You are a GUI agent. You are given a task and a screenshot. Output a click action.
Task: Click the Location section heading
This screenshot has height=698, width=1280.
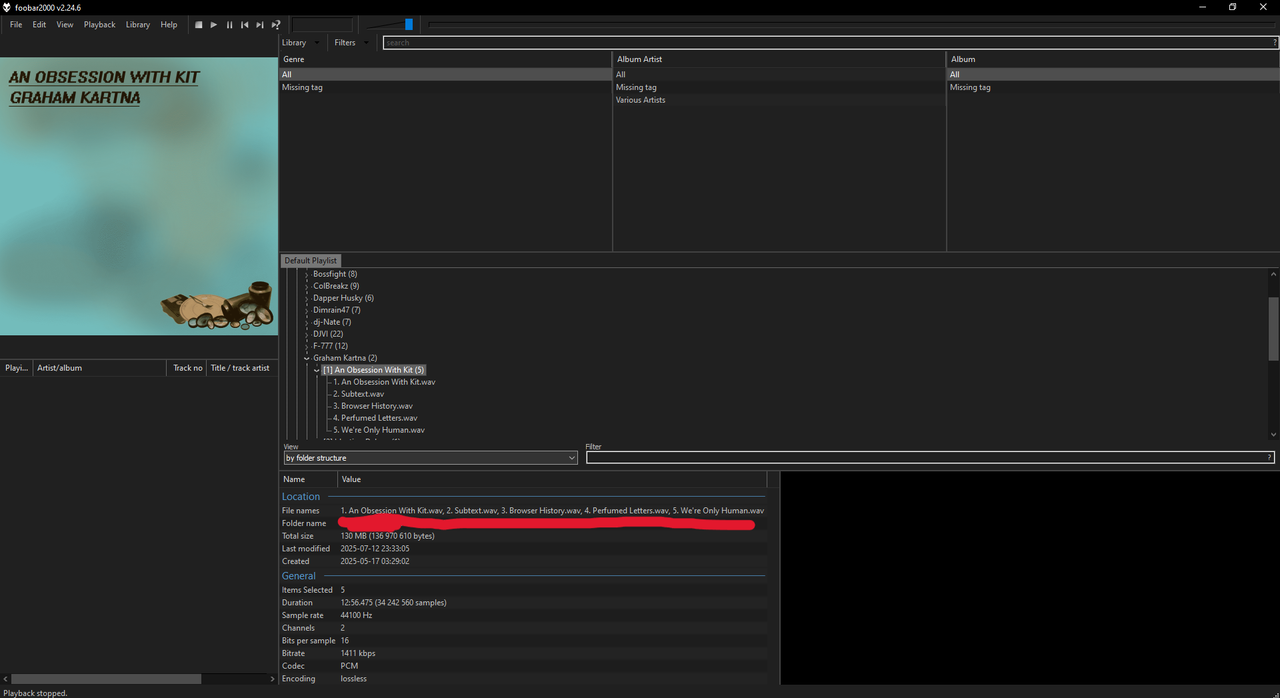point(301,497)
